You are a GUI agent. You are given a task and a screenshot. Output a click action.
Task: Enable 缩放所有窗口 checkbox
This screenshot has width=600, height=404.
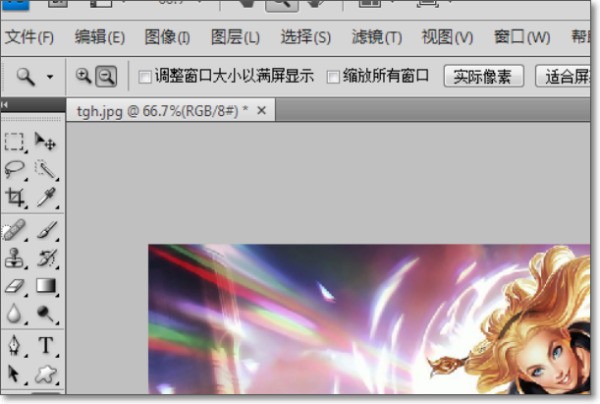coord(333,77)
